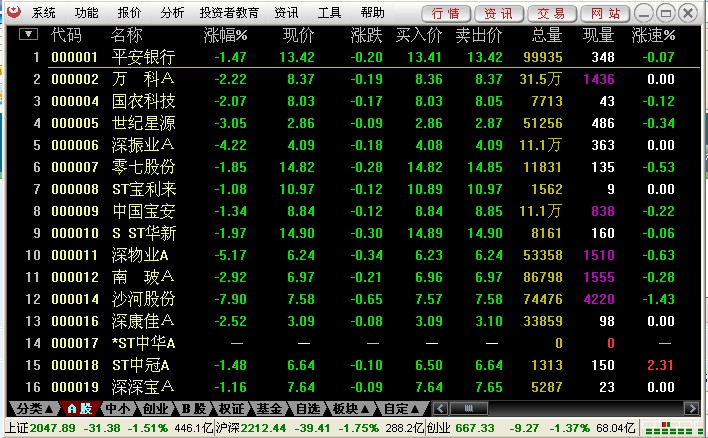Viewport: 708px width, 438px height.
Task: Maximize the window
Action: [666, 13]
